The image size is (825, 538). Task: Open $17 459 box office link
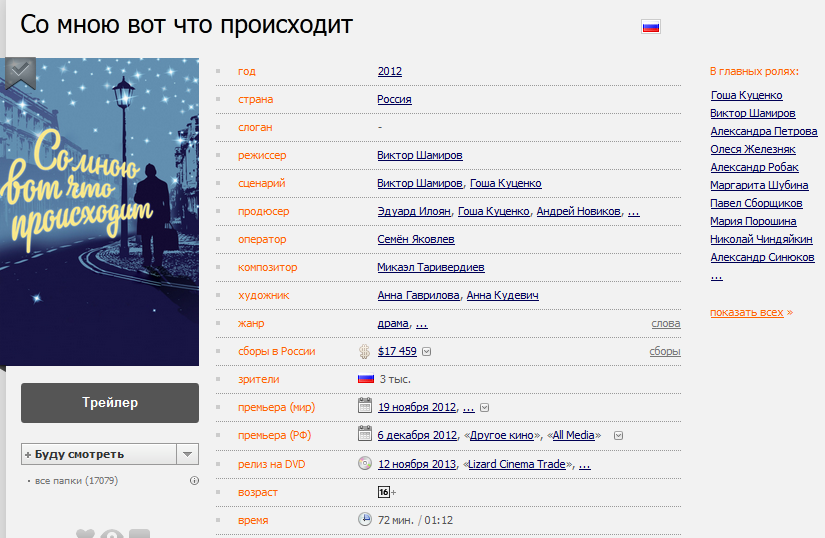pos(397,351)
